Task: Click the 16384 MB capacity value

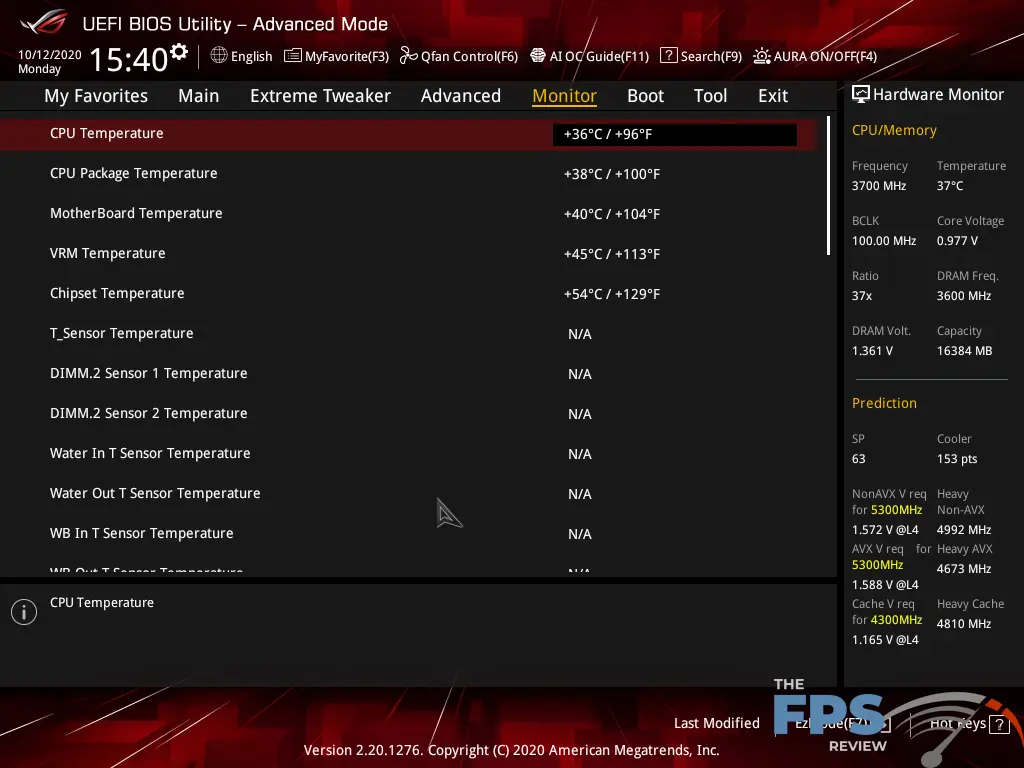Action: 965,351
